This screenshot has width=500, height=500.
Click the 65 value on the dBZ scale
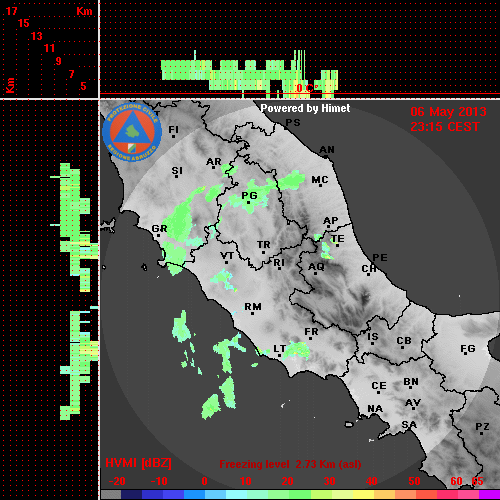pyautogui.click(x=477, y=481)
